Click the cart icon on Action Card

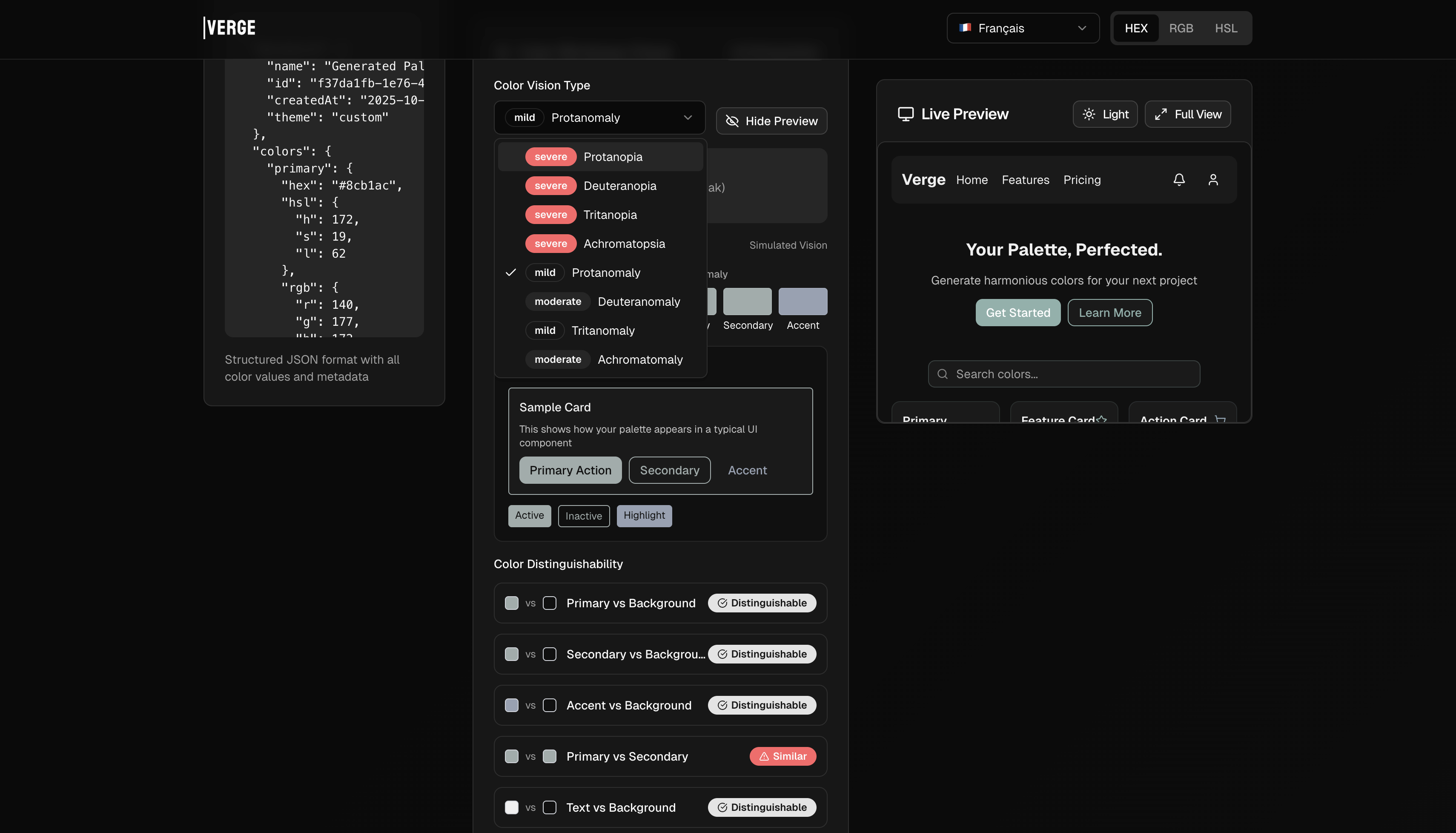point(1221,419)
